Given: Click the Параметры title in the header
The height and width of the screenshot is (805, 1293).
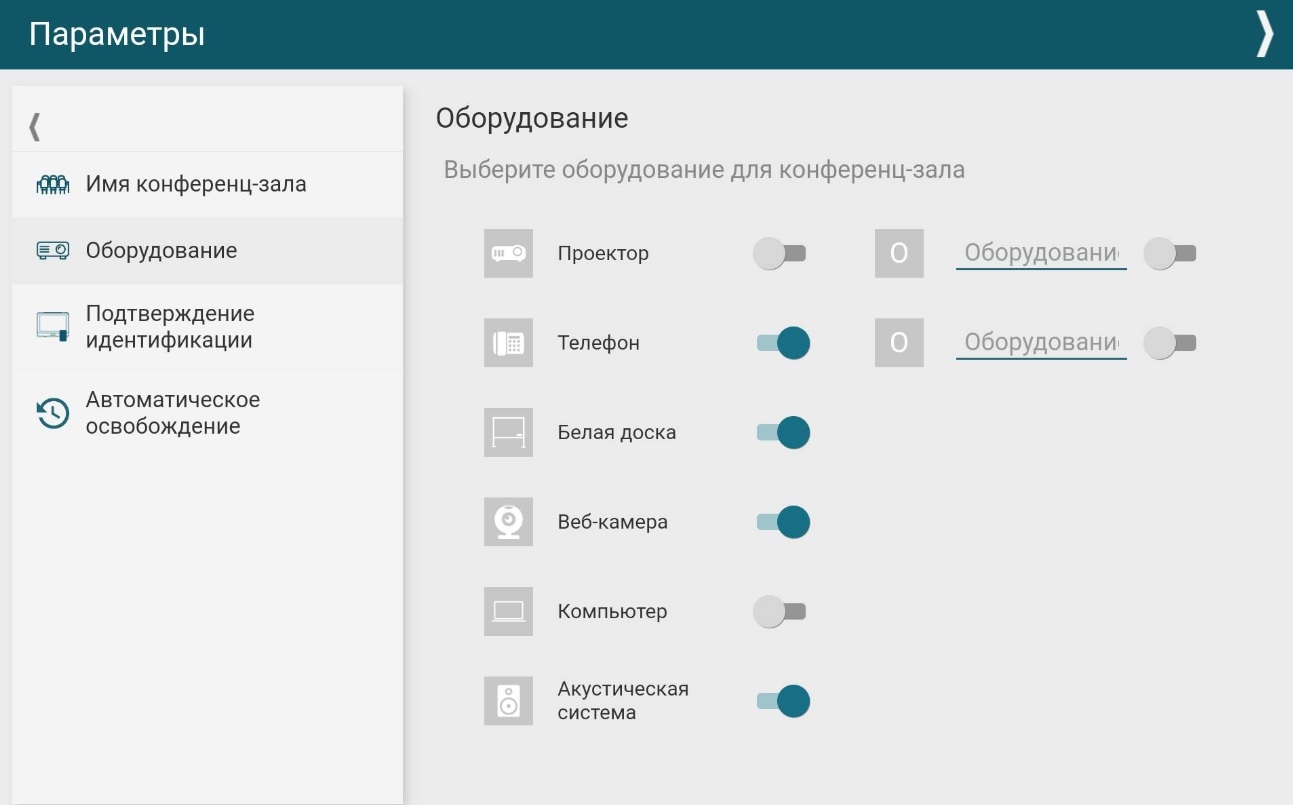Looking at the screenshot, I should coord(117,34).
